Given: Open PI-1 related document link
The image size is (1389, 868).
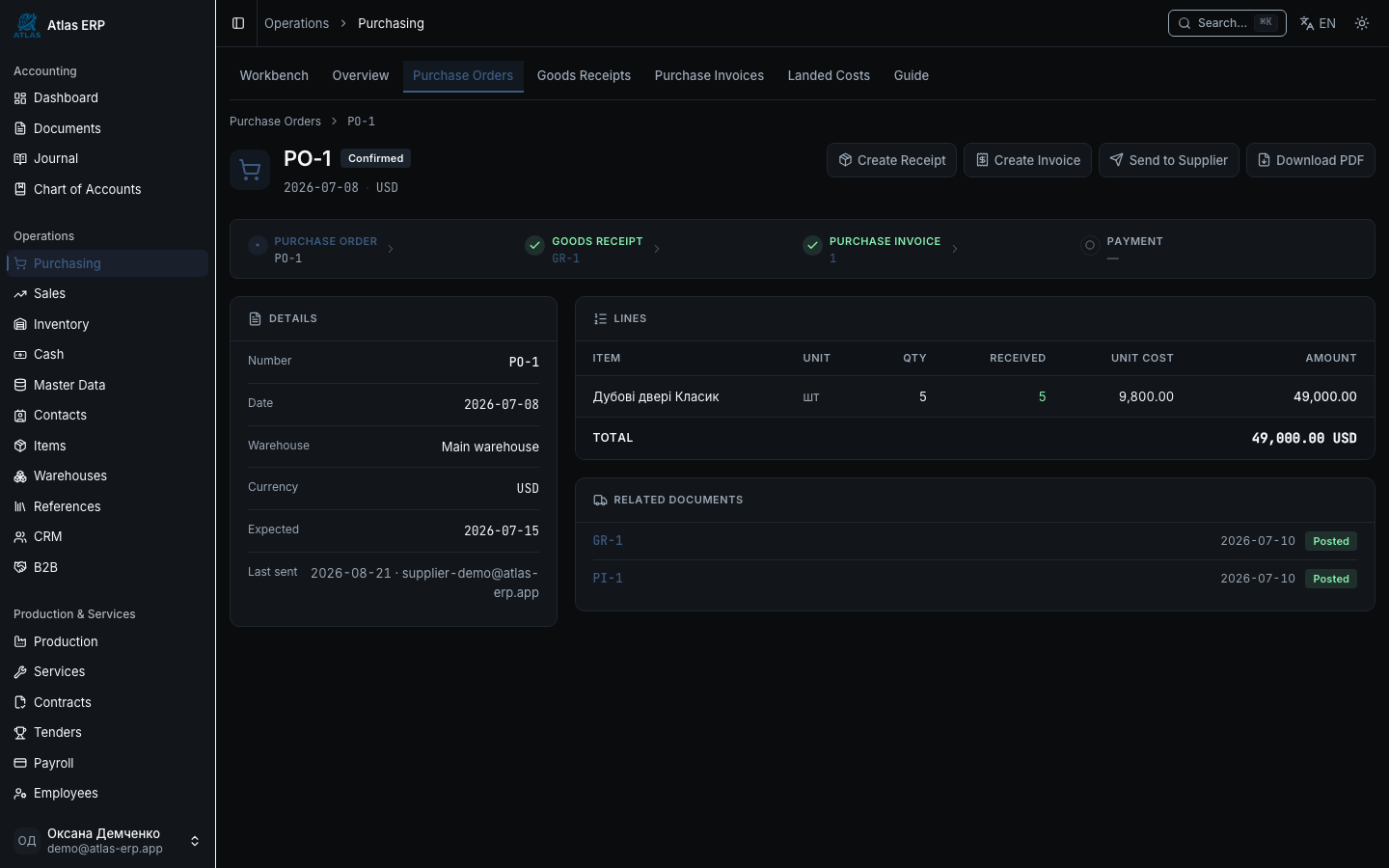Looking at the screenshot, I should [608, 579].
